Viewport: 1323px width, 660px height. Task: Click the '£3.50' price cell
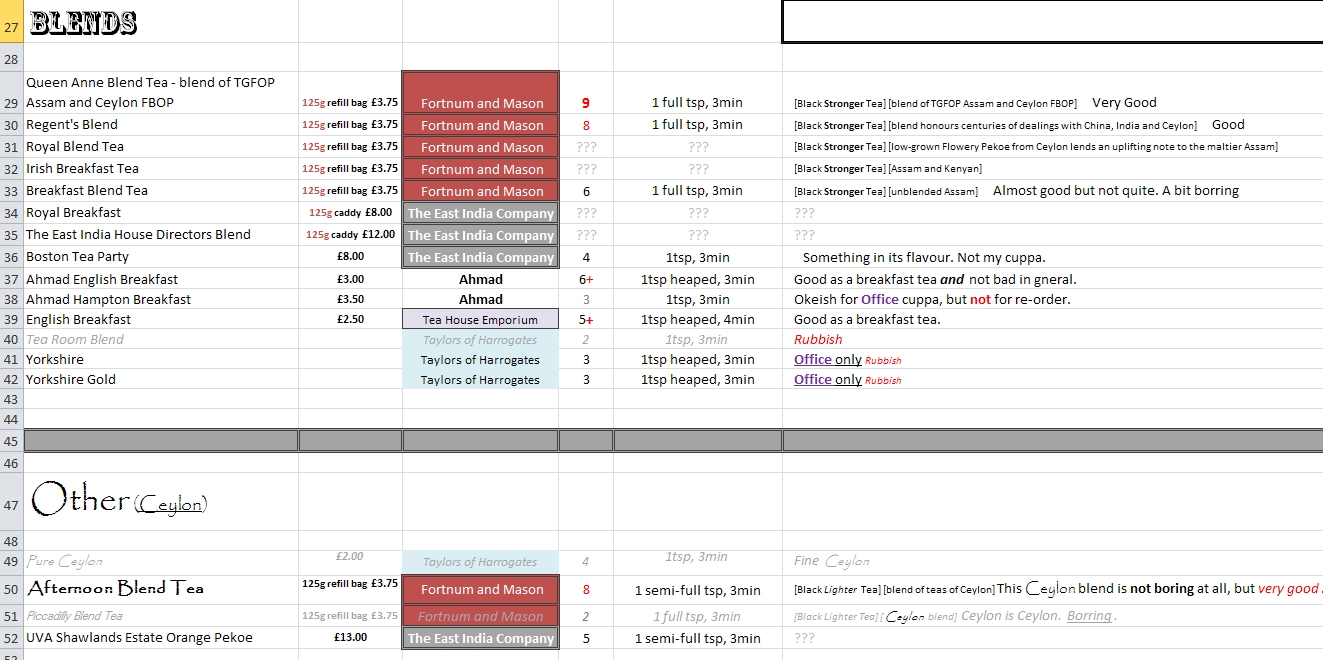(x=351, y=299)
